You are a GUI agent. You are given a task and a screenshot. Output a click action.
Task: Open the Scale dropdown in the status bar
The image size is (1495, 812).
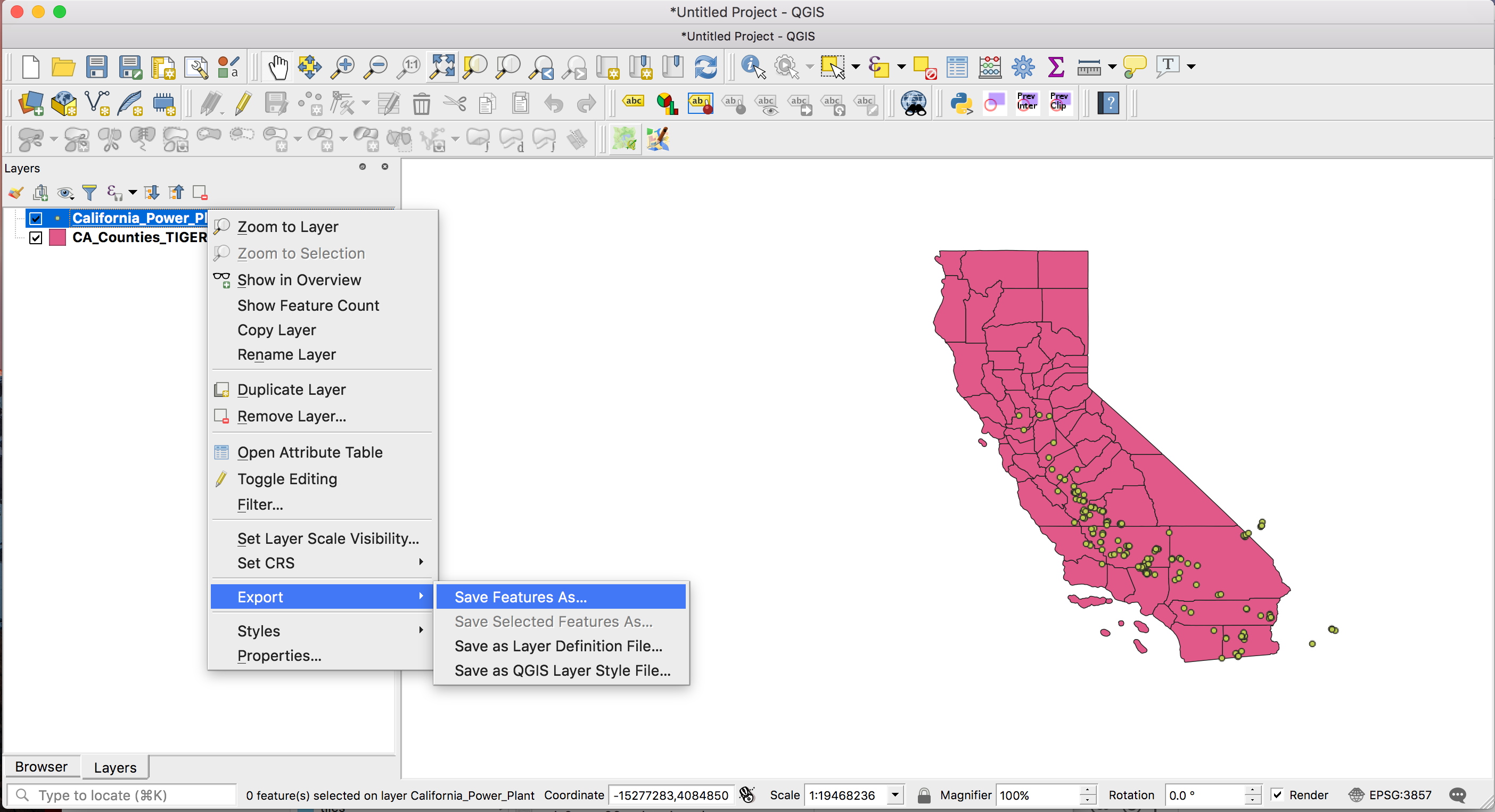(894, 794)
